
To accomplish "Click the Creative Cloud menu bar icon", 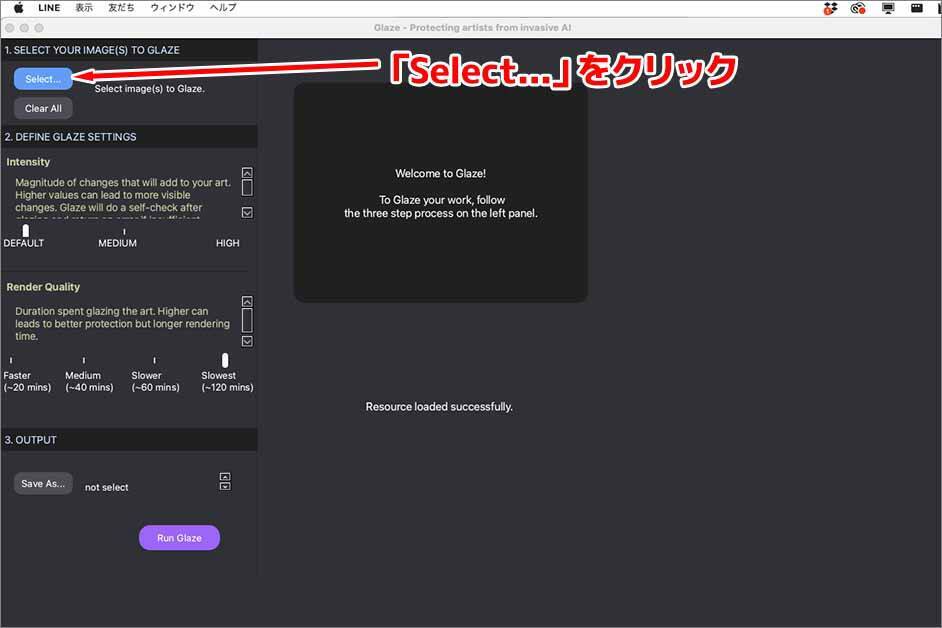I will [x=858, y=8].
